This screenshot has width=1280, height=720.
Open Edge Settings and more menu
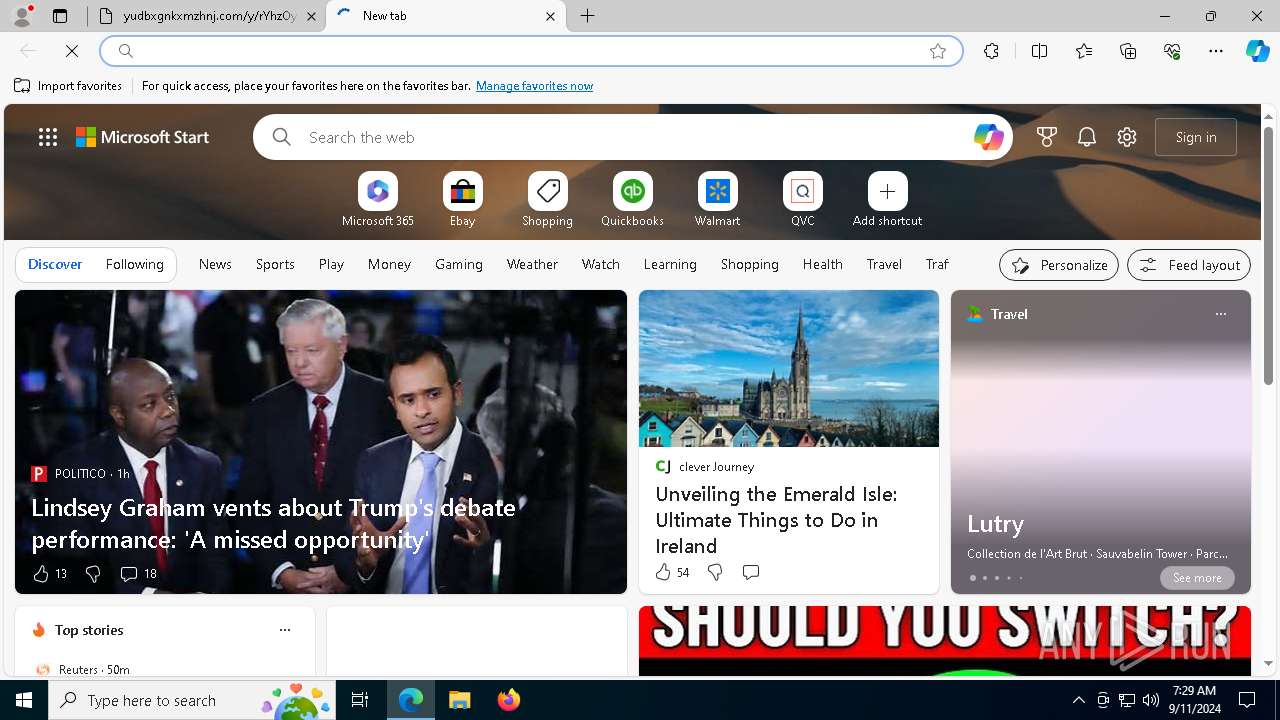[x=1216, y=51]
